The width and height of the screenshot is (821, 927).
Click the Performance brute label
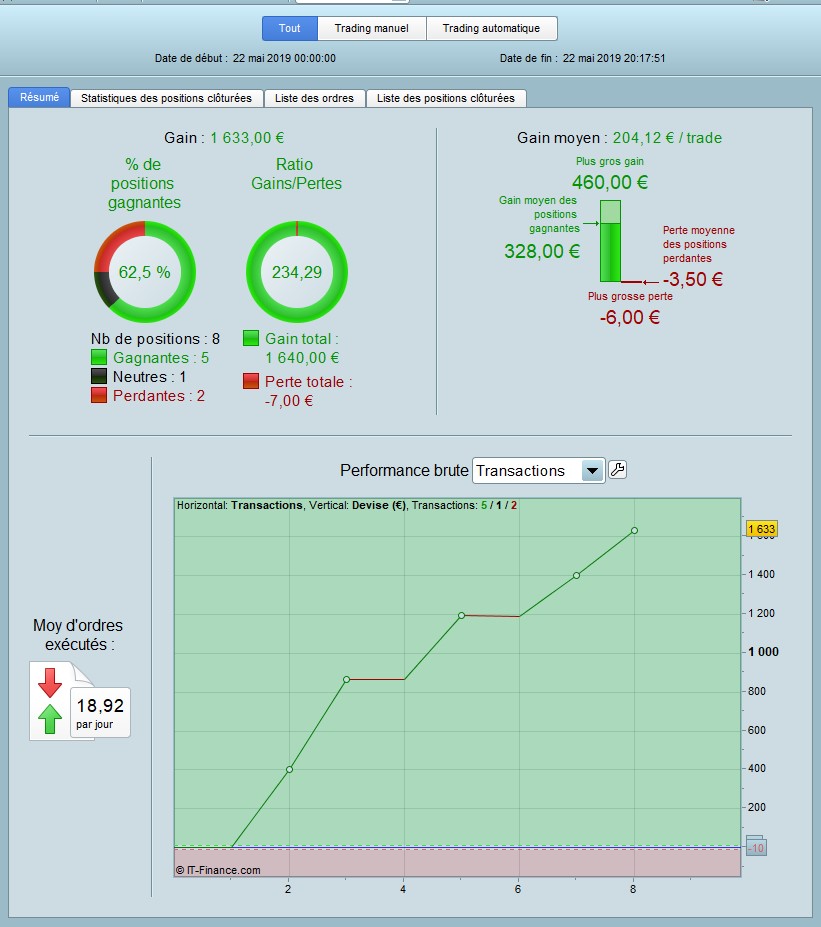[404, 471]
